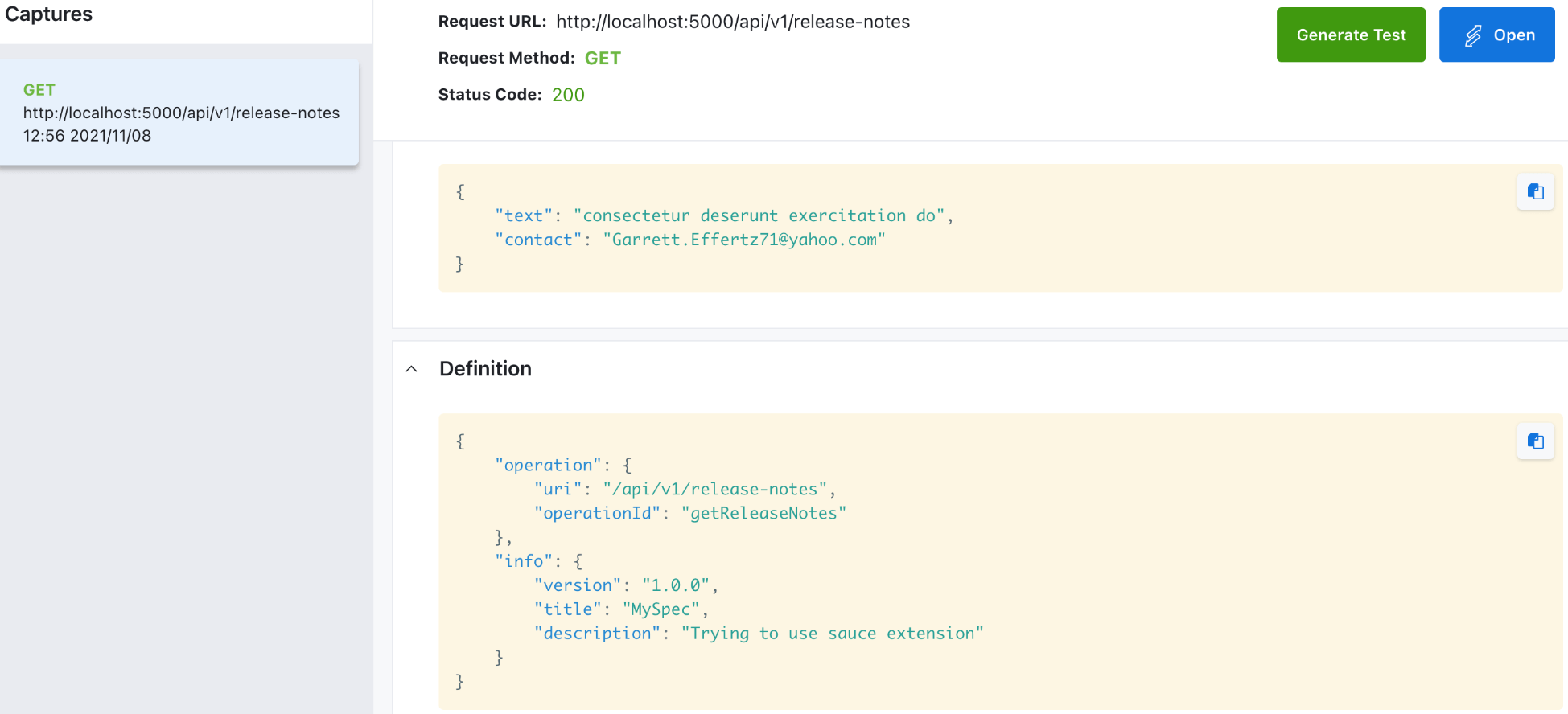Image resolution: width=1568 pixels, height=714 pixels.
Task: Click the Request URL value in the header
Action: [732, 22]
